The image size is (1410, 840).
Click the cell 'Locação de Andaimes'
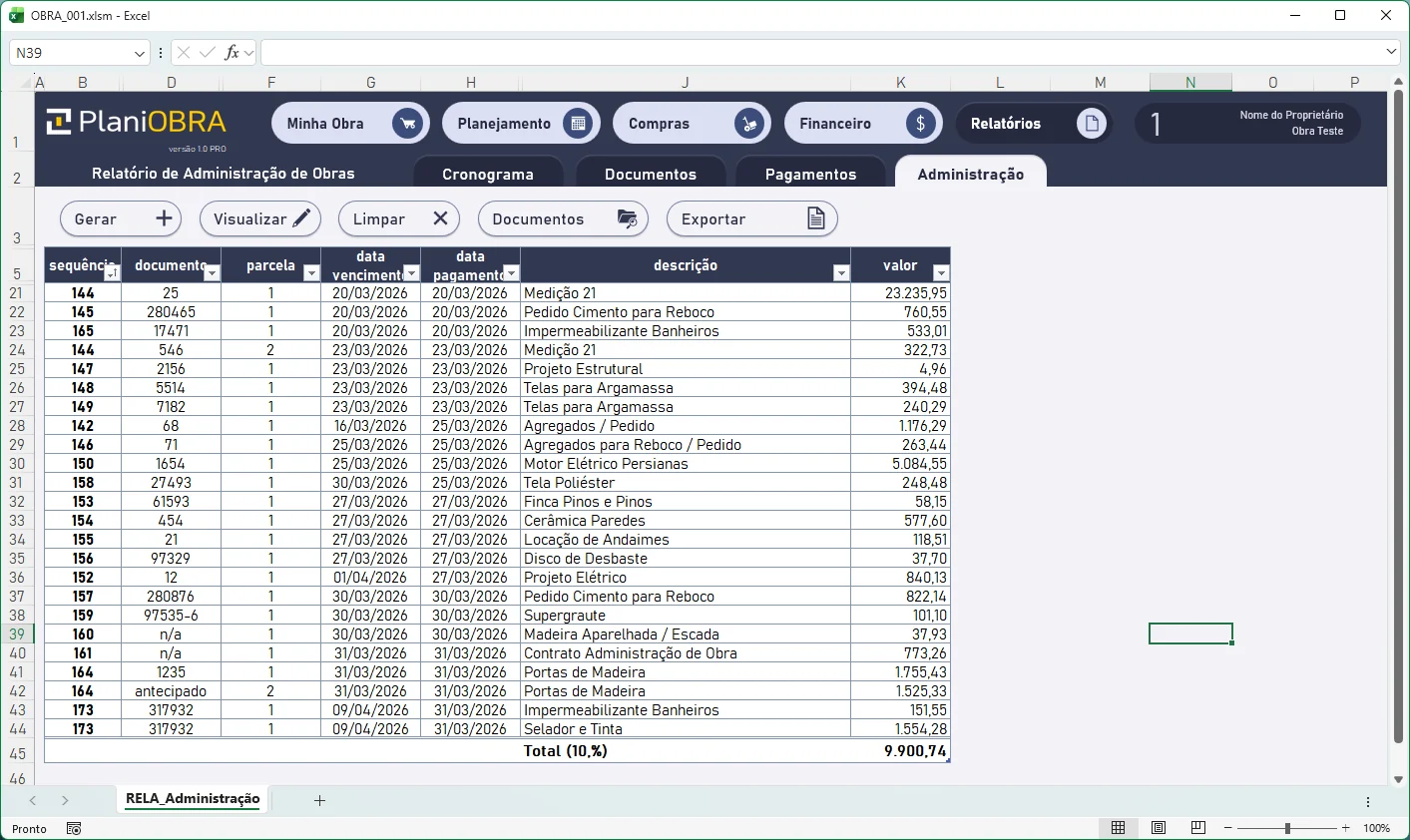pyautogui.click(x=686, y=540)
